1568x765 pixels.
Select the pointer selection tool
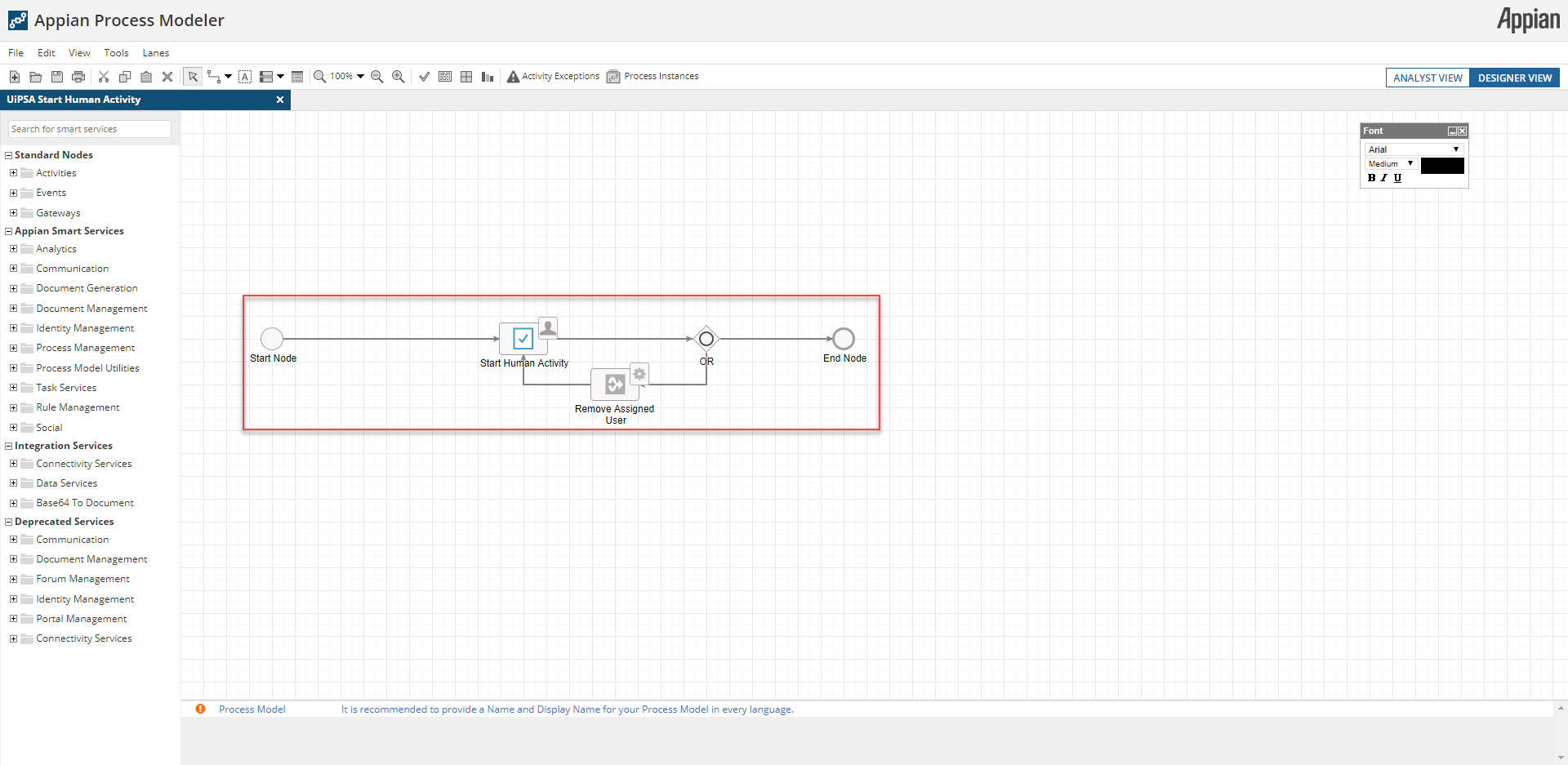(193, 77)
